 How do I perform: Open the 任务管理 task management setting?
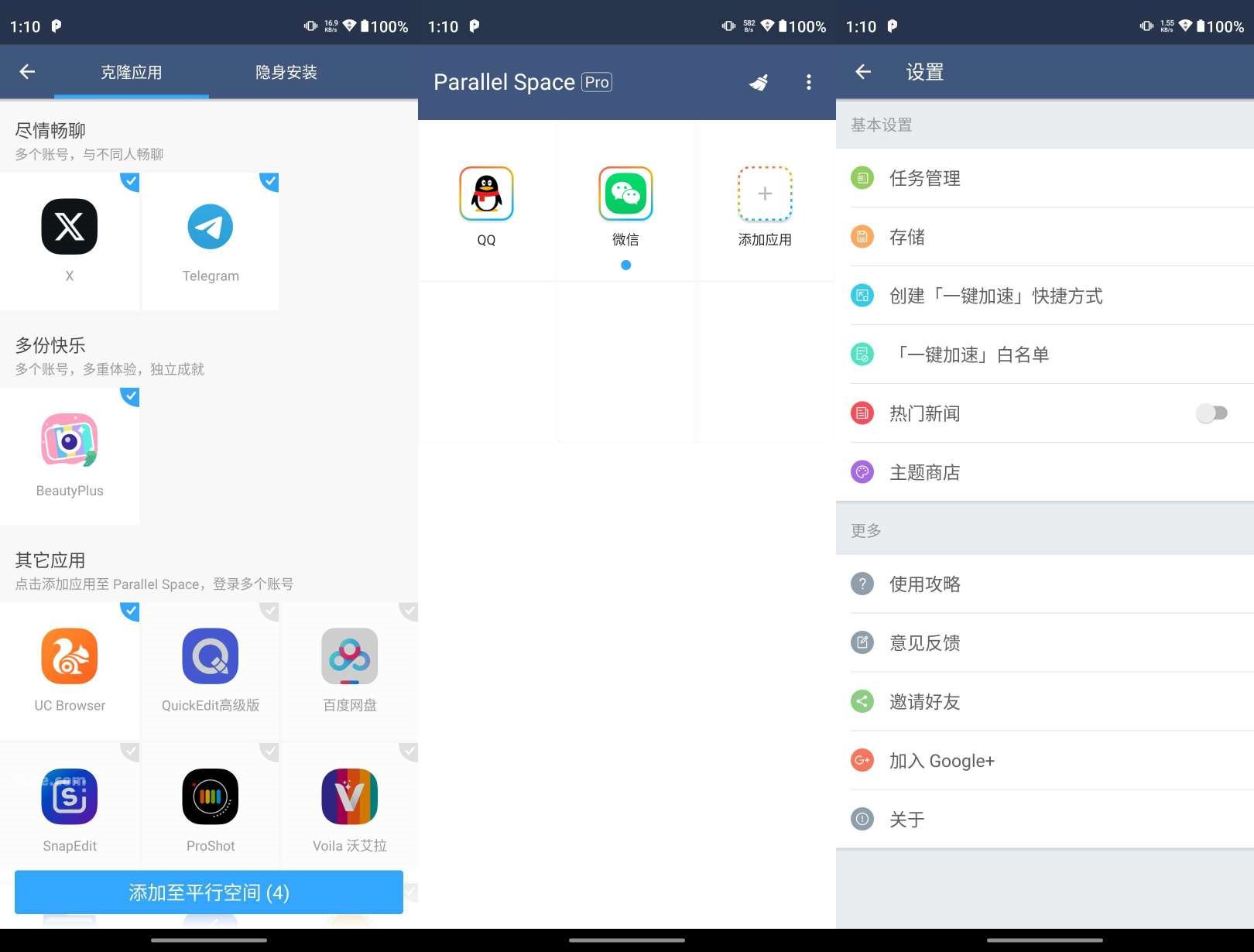[x=924, y=177]
